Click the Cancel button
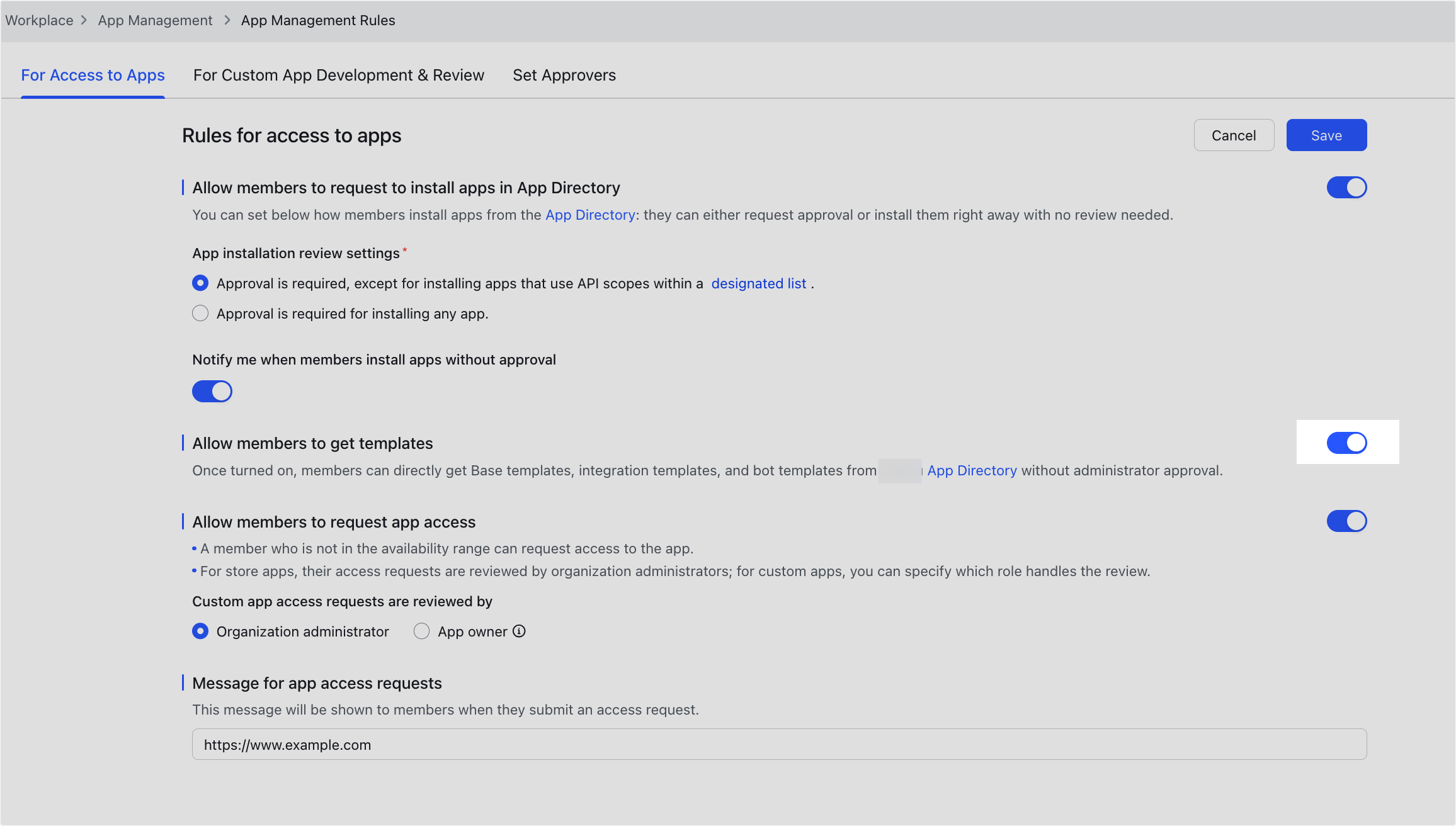Screen dimensions: 1456x826 [x=1234, y=135]
